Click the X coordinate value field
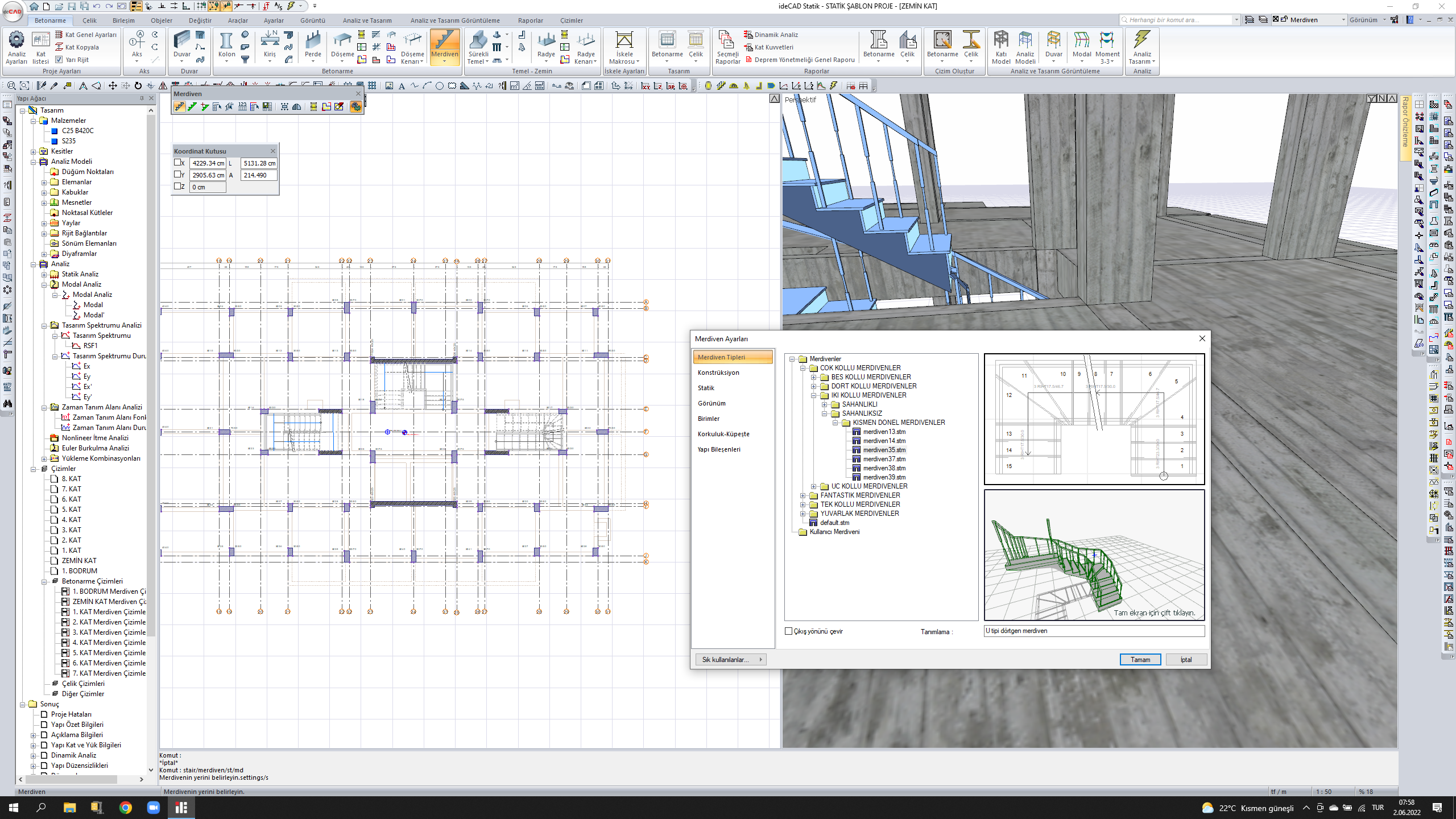Image resolution: width=1456 pixels, height=819 pixels. point(208,163)
